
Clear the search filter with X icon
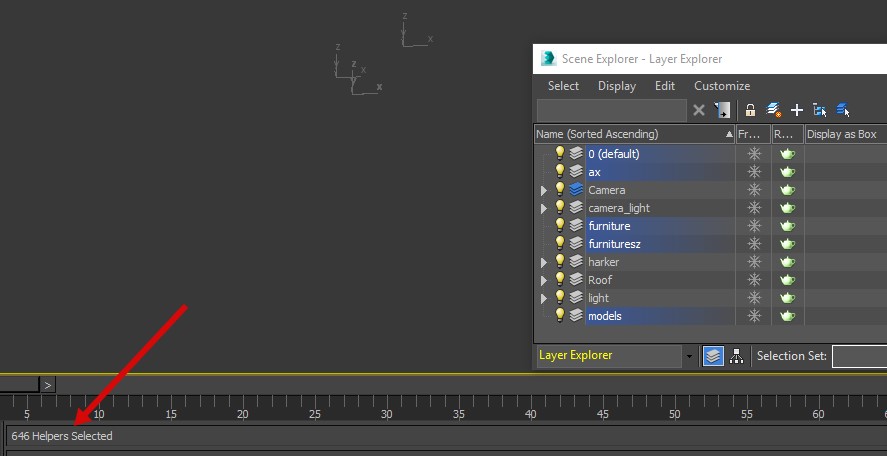coord(699,110)
